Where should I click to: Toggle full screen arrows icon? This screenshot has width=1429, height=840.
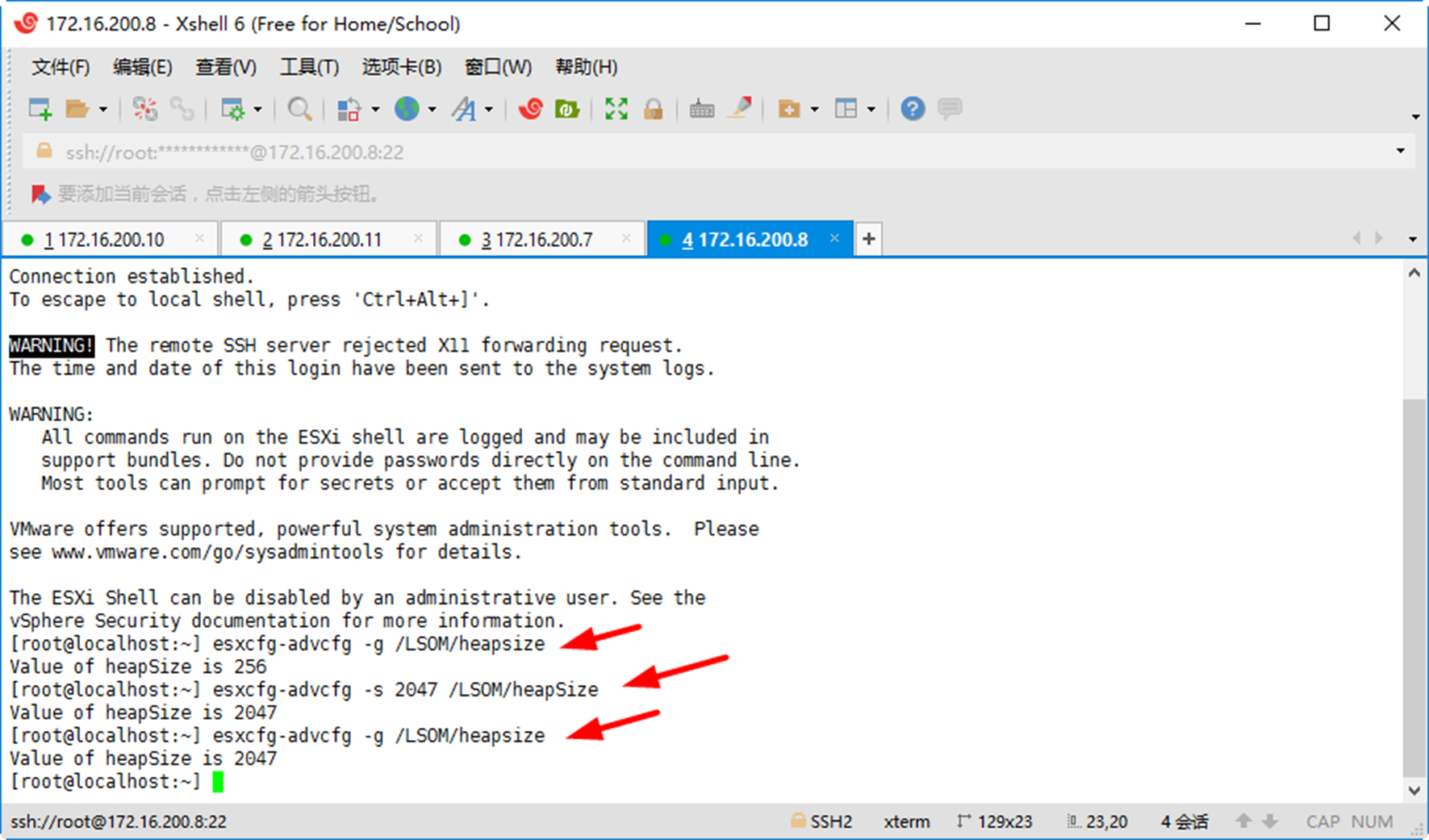pyautogui.click(x=616, y=109)
